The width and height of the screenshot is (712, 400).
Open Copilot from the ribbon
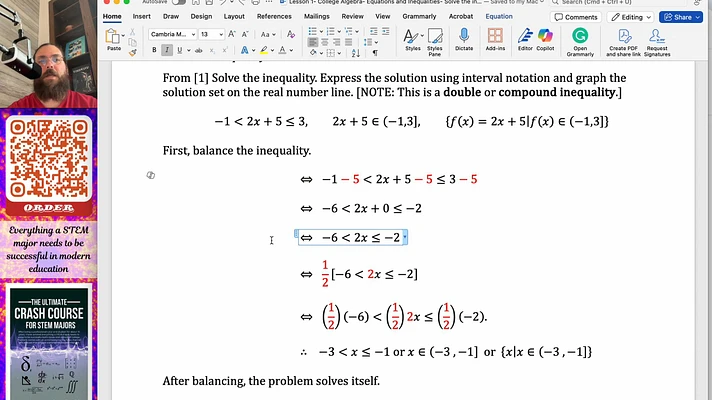[x=545, y=40]
